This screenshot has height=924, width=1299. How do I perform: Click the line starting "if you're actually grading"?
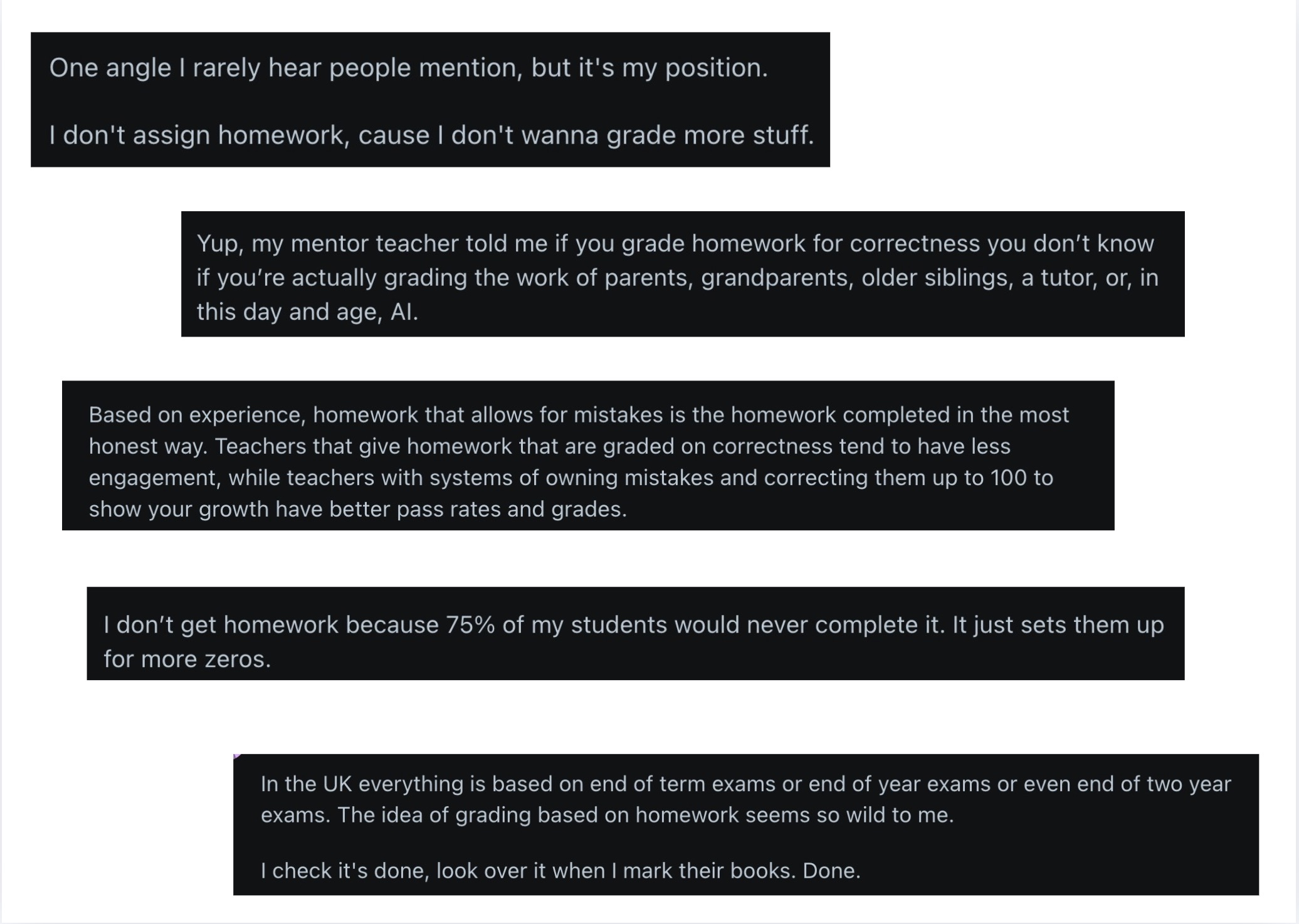point(677,278)
